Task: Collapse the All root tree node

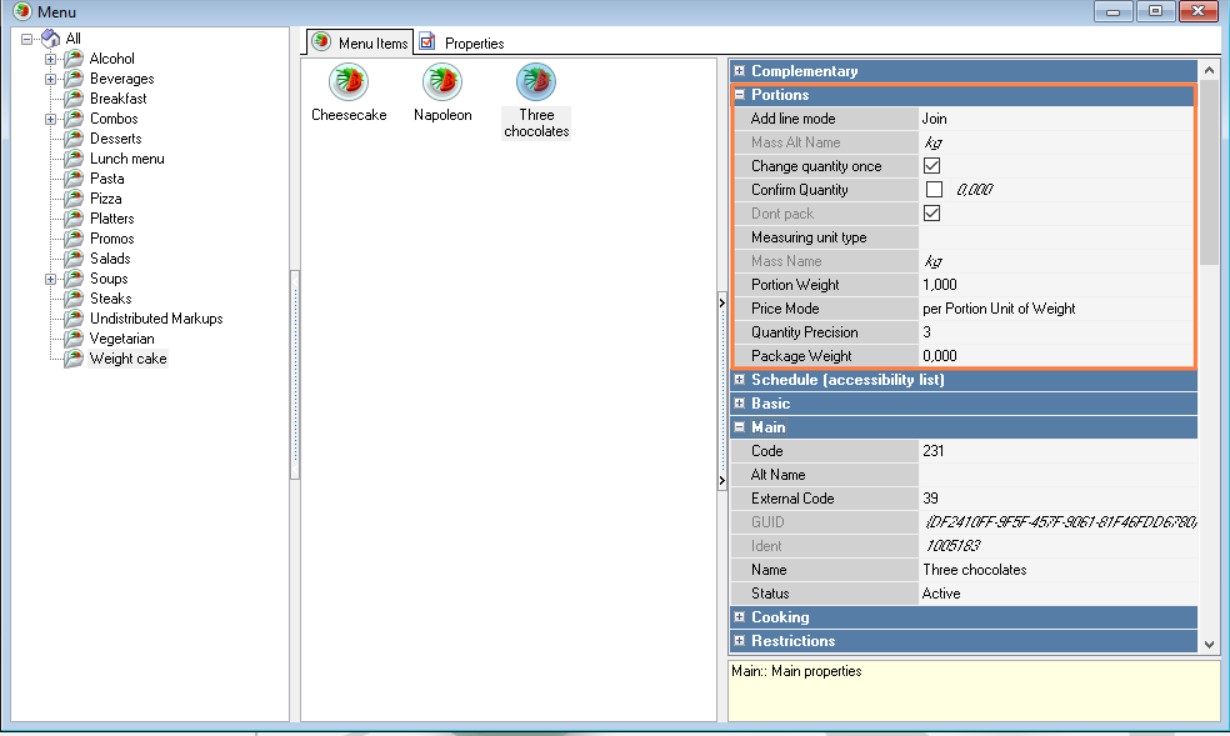Action: [x=26, y=39]
